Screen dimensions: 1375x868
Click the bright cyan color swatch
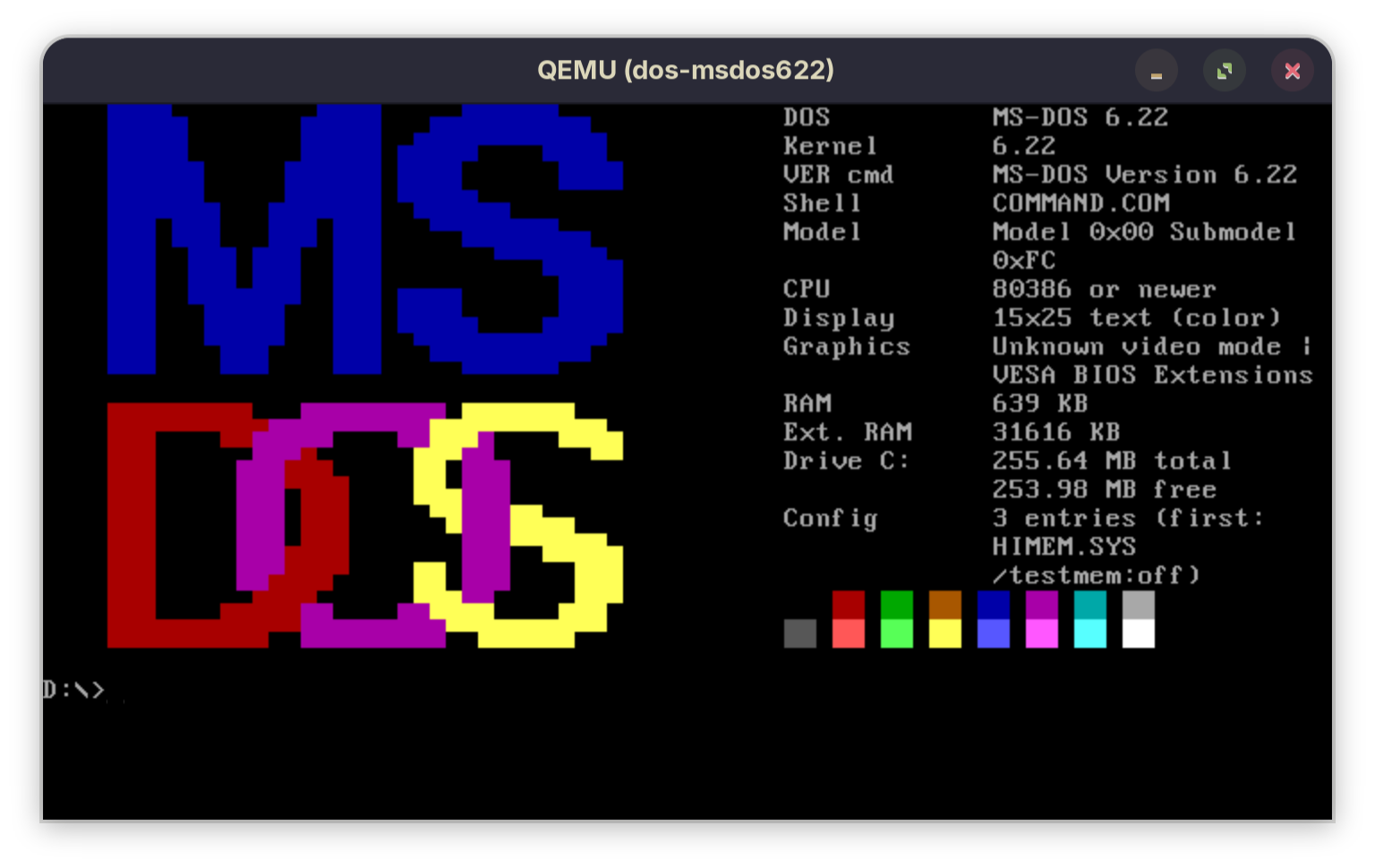(1089, 634)
